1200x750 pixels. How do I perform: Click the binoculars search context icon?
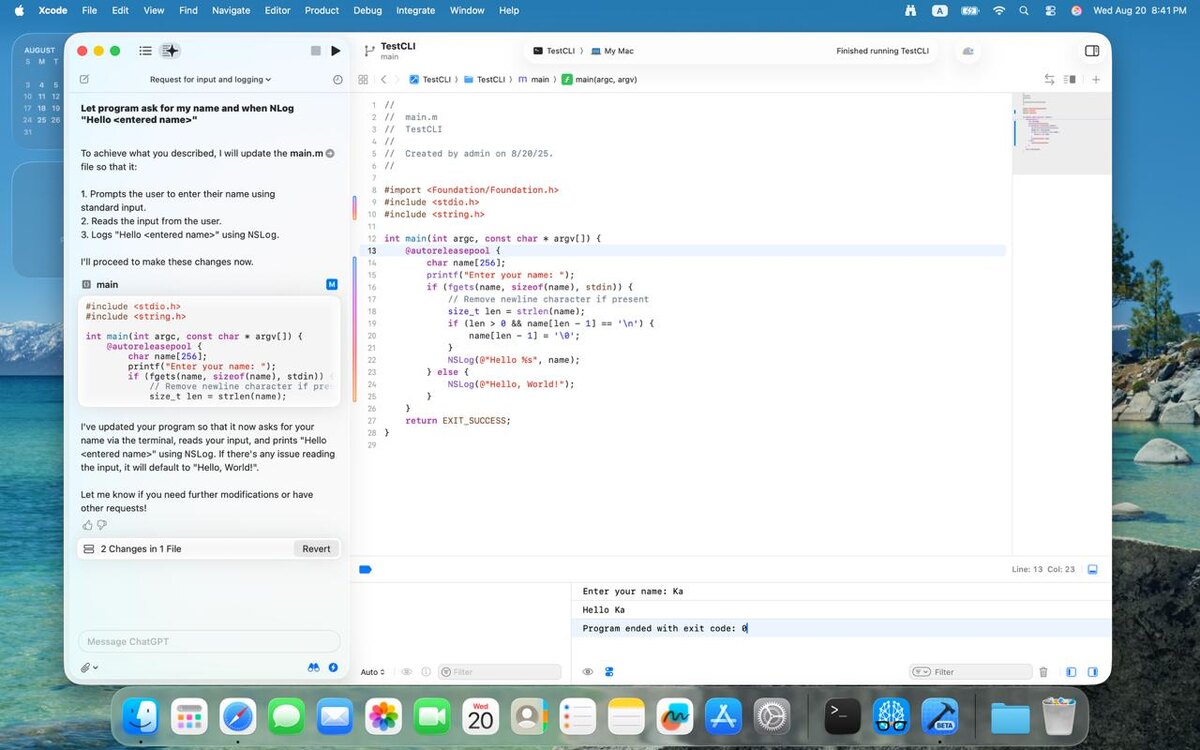[x=314, y=667]
